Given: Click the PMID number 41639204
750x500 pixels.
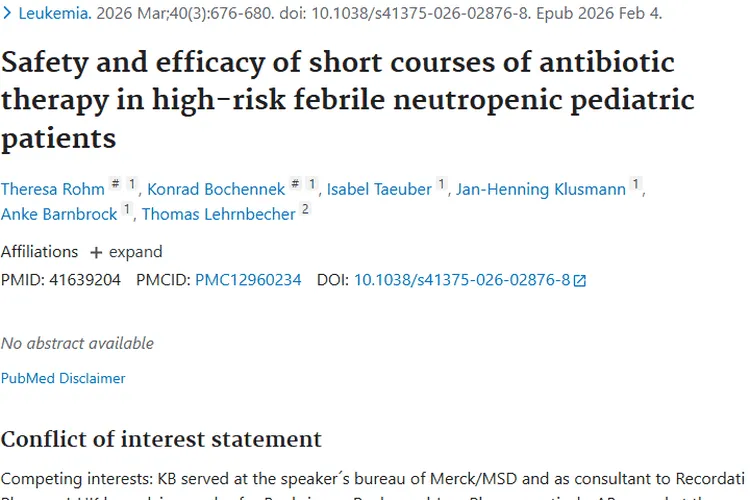Looking at the screenshot, I should pos(84,280).
